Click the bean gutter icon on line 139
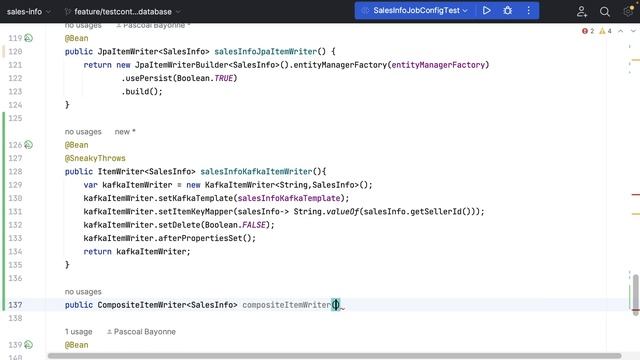 (28, 345)
